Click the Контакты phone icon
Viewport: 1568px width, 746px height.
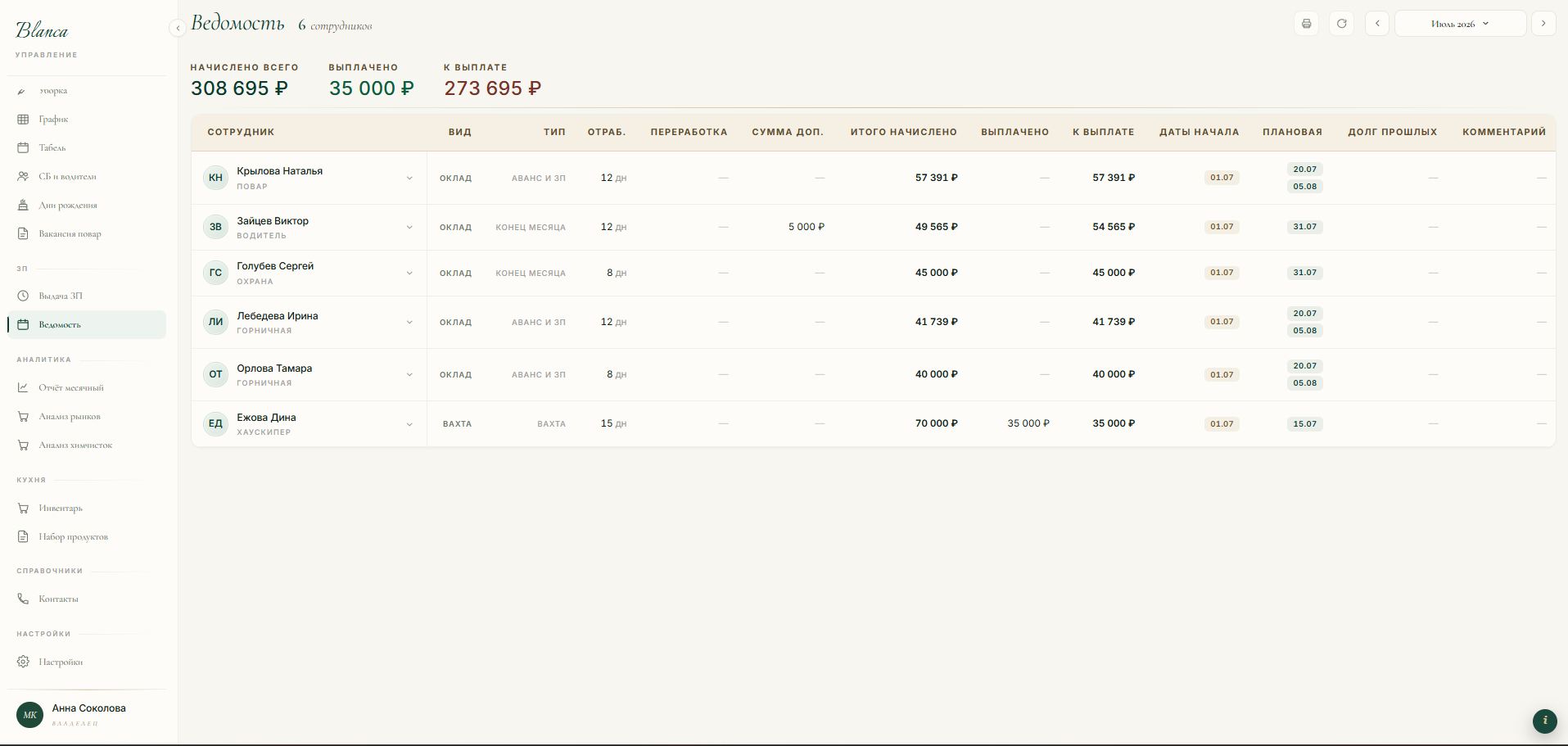click(23, 599)
